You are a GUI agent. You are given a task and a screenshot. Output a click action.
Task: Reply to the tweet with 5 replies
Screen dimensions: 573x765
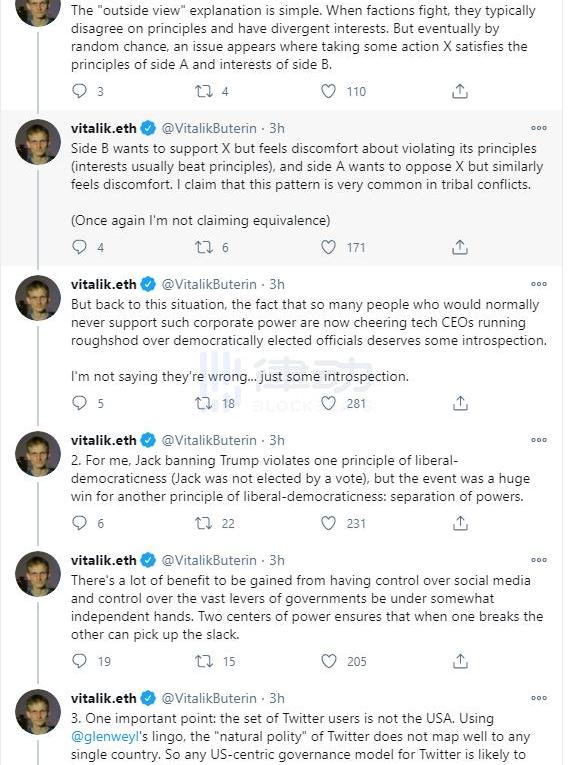79,403
